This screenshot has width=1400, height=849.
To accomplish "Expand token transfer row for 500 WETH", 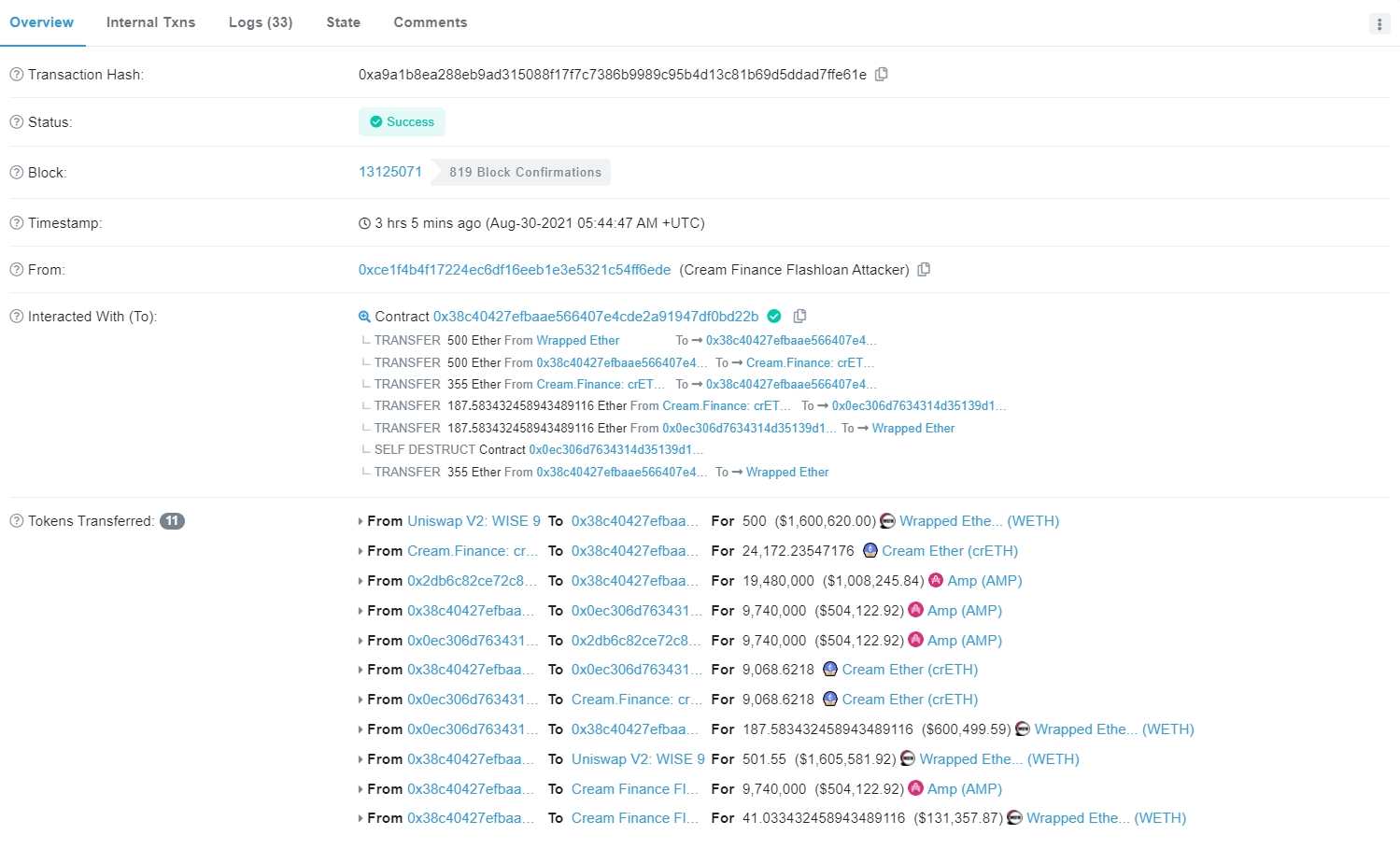I will [361, 521].
